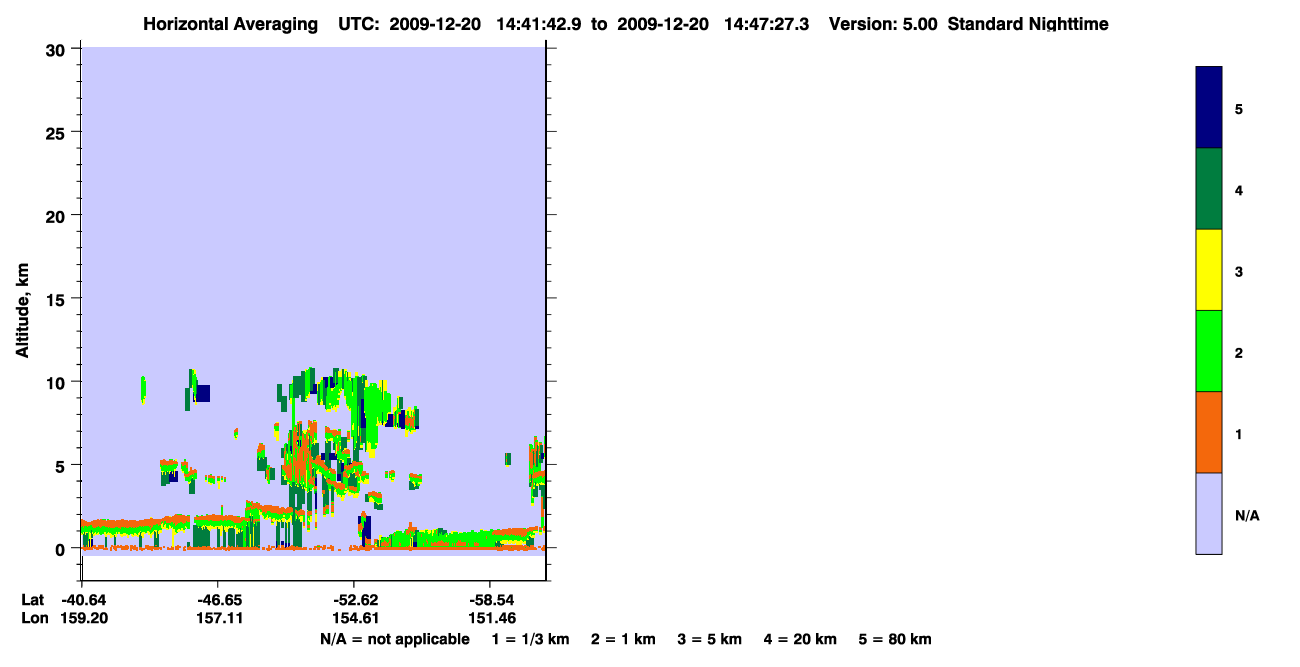The height and width of the screenshot is (667, 1300).
Task: Click the "N/A = not applicable" legend note
Action: point(395,639)
